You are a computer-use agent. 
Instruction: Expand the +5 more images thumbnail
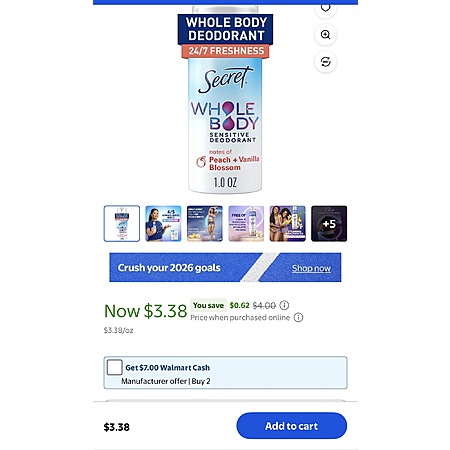coord(329,223)
